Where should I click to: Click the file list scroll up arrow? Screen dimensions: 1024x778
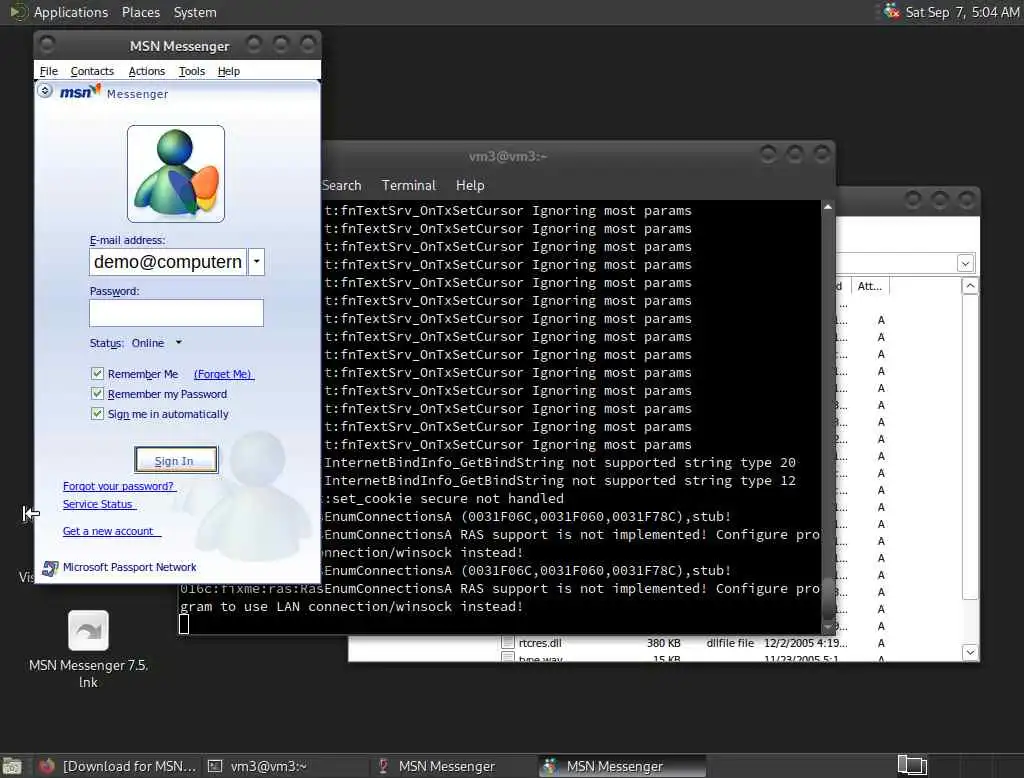(970, 286)
